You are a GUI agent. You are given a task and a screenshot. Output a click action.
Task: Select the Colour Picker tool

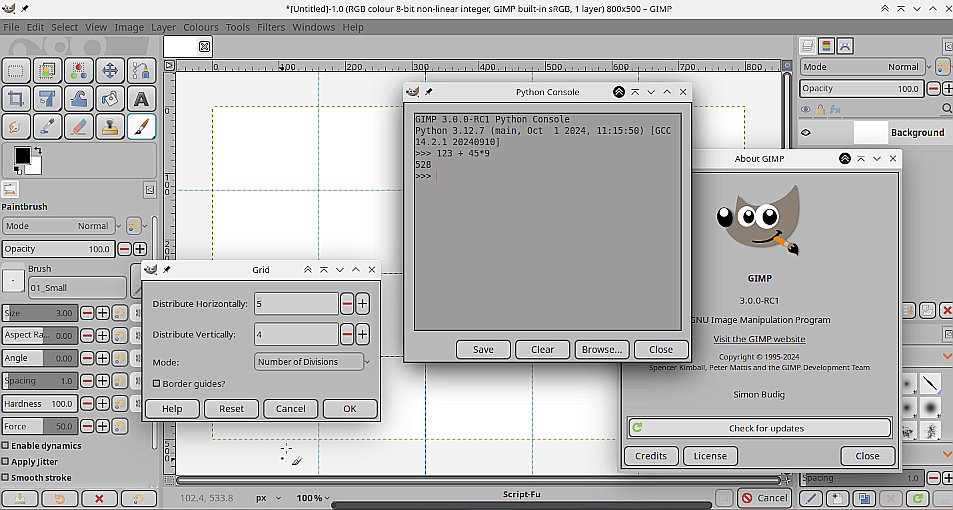47,126
